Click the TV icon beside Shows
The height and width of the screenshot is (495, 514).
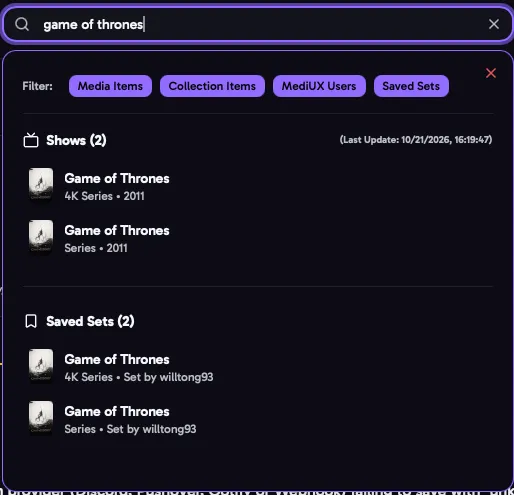click(31, 140)
